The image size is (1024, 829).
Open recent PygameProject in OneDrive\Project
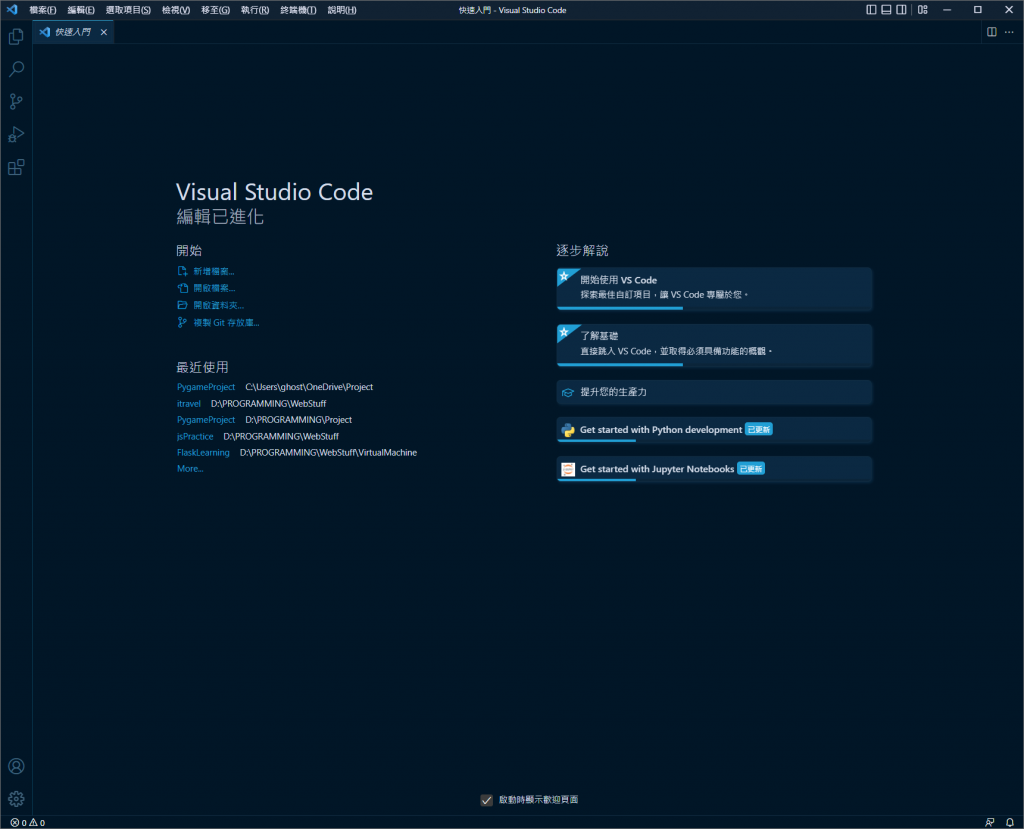tap(206, 387)
